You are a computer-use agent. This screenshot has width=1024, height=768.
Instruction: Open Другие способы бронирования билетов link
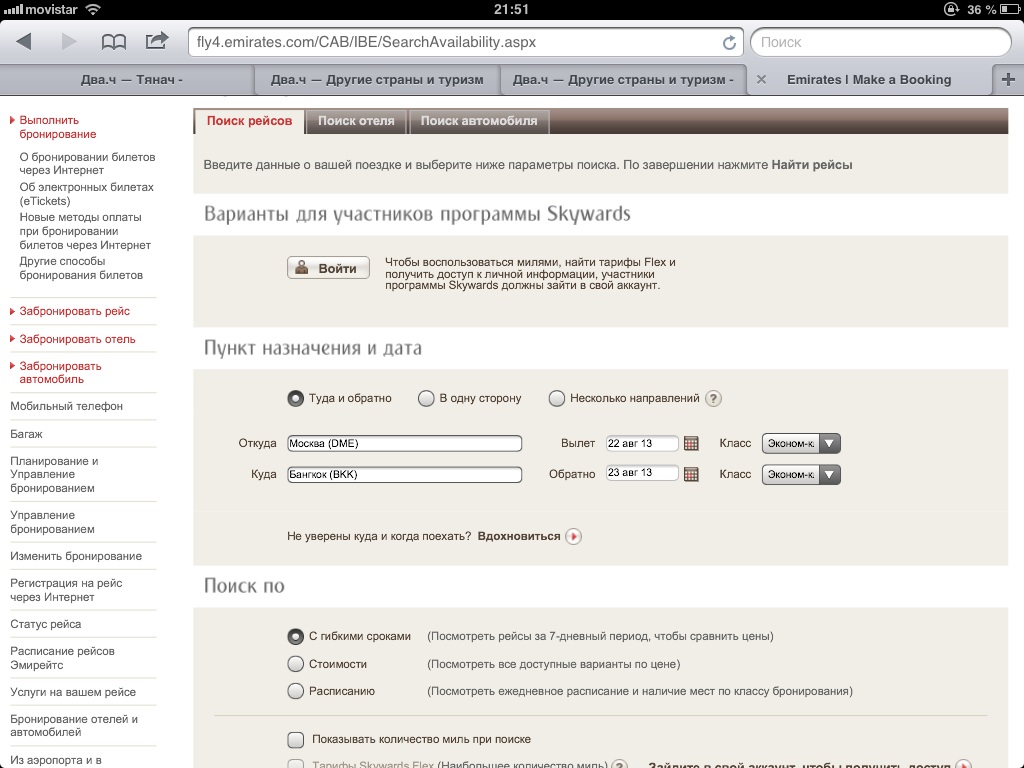[81, 268]
